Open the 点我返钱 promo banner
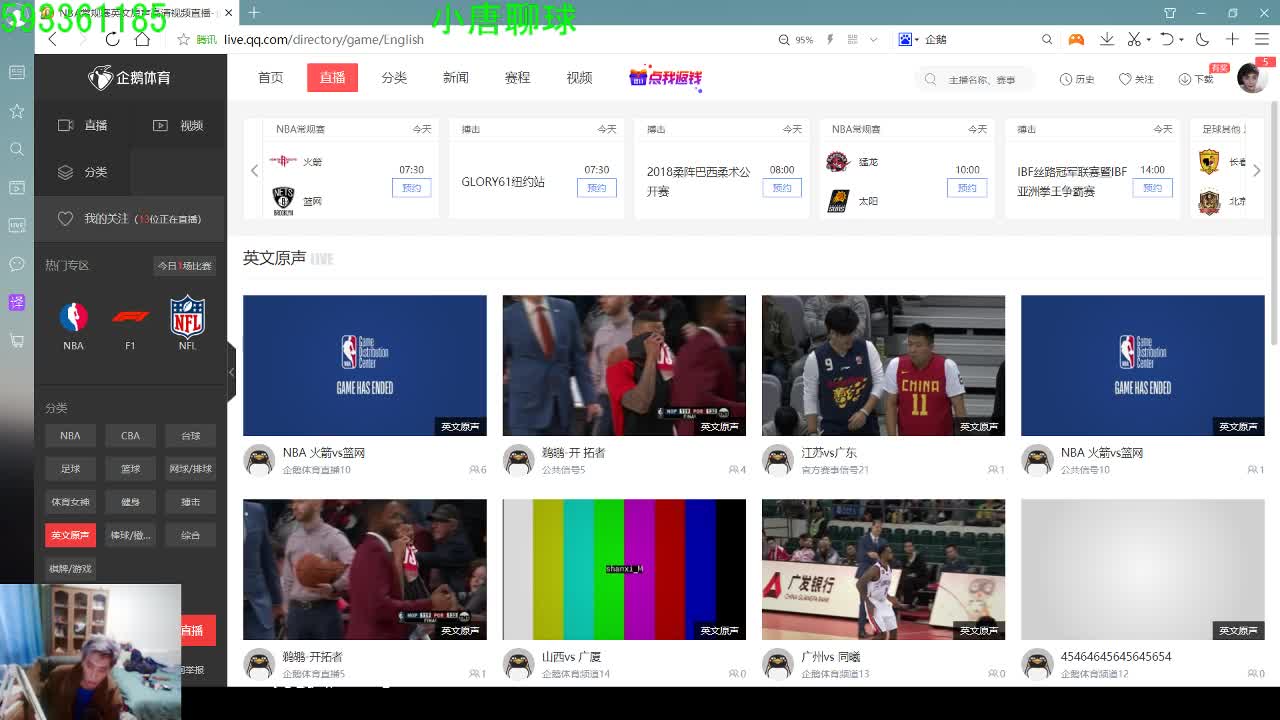This screenshot has width=1280, height=720. (666, 78)
